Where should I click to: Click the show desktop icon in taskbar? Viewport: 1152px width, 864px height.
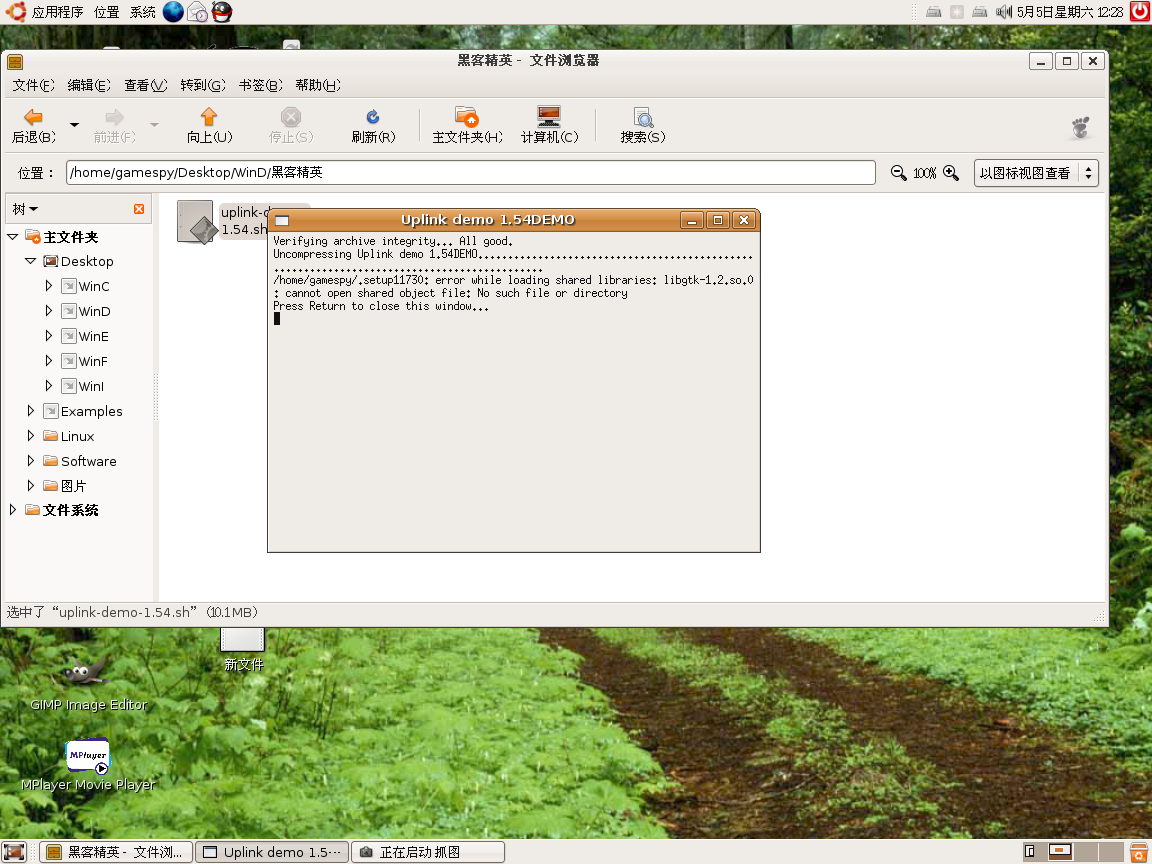(14, 852)
